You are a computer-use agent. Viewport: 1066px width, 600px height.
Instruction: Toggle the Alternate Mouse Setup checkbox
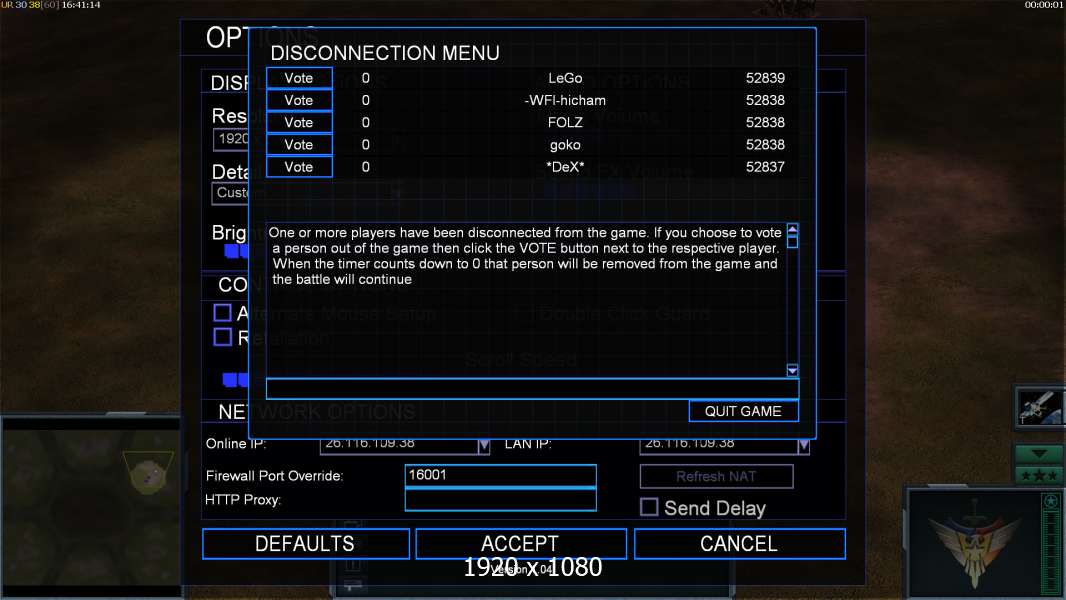coord(222,313)
